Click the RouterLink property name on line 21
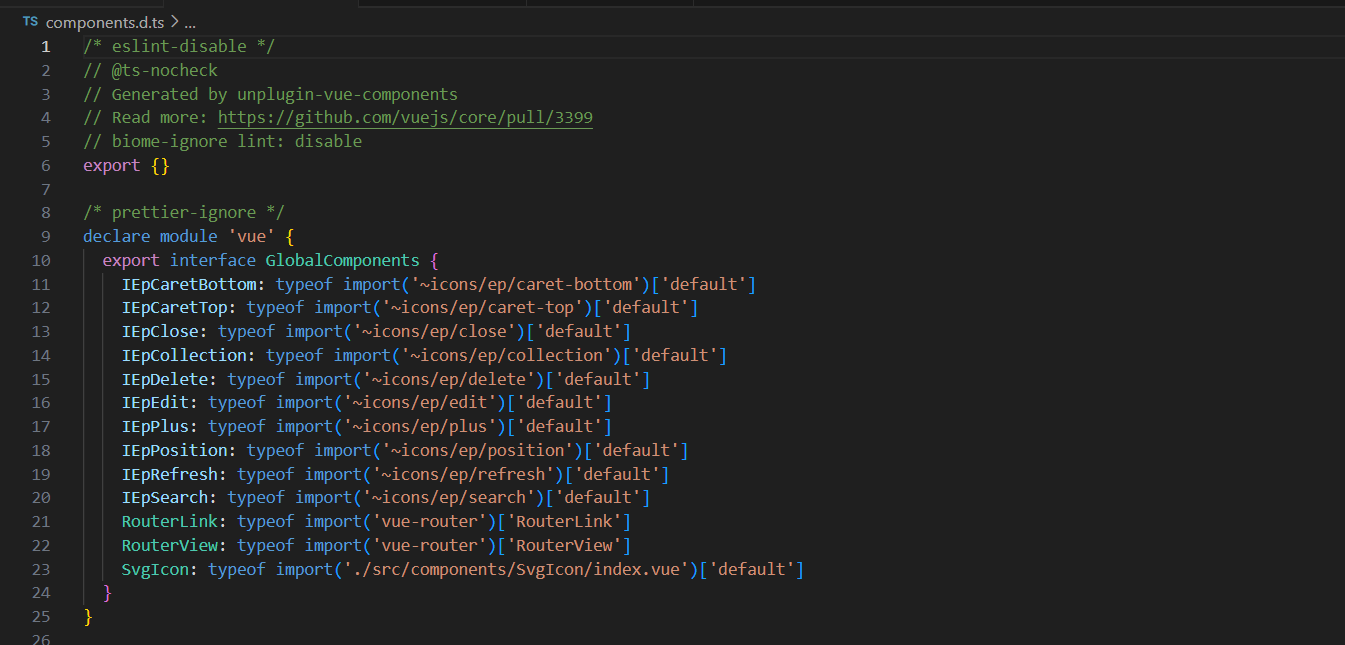 (170, 521)
